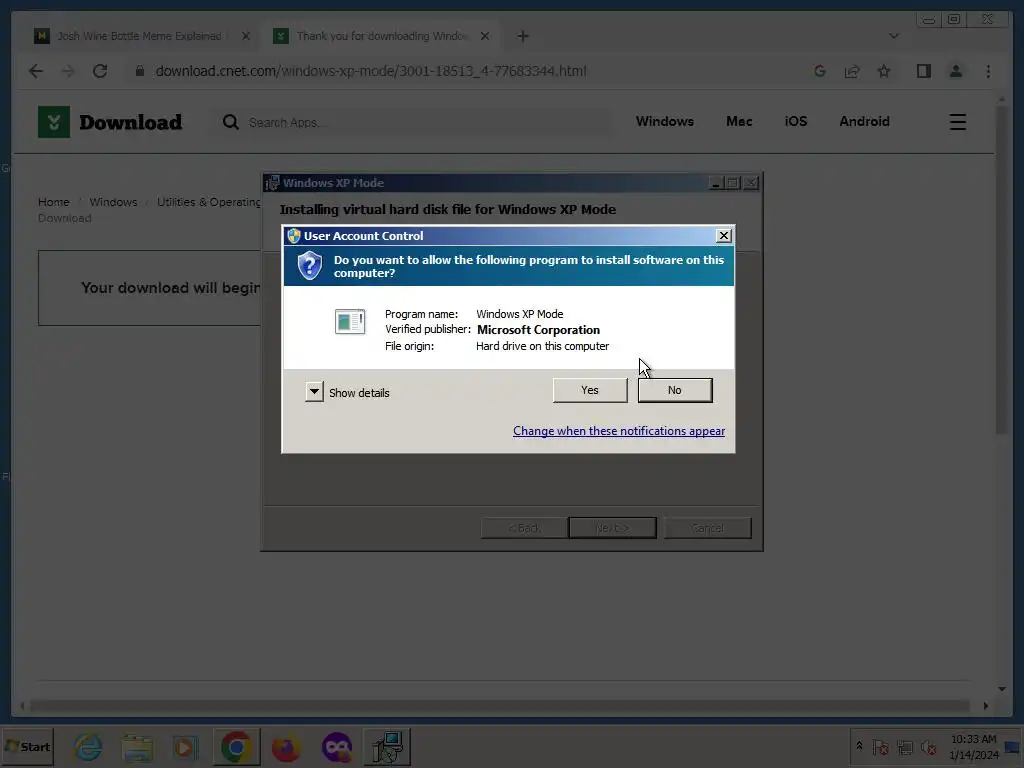Click Yes in User Account Control dialog
The height and width of the screenshot is (768, 1024).
(590, 390)
